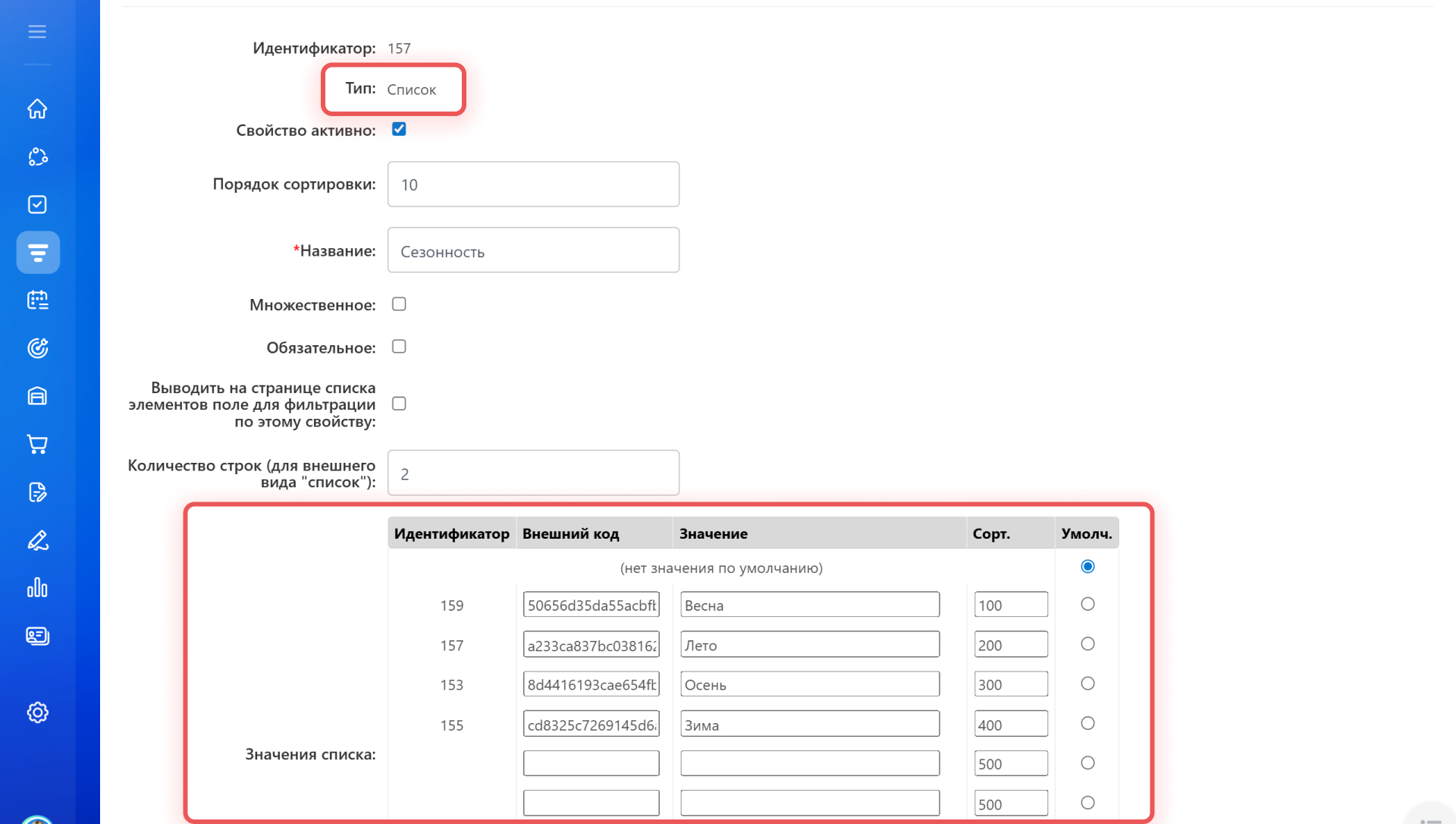Open the settings gear icon in sidebar

37,712
